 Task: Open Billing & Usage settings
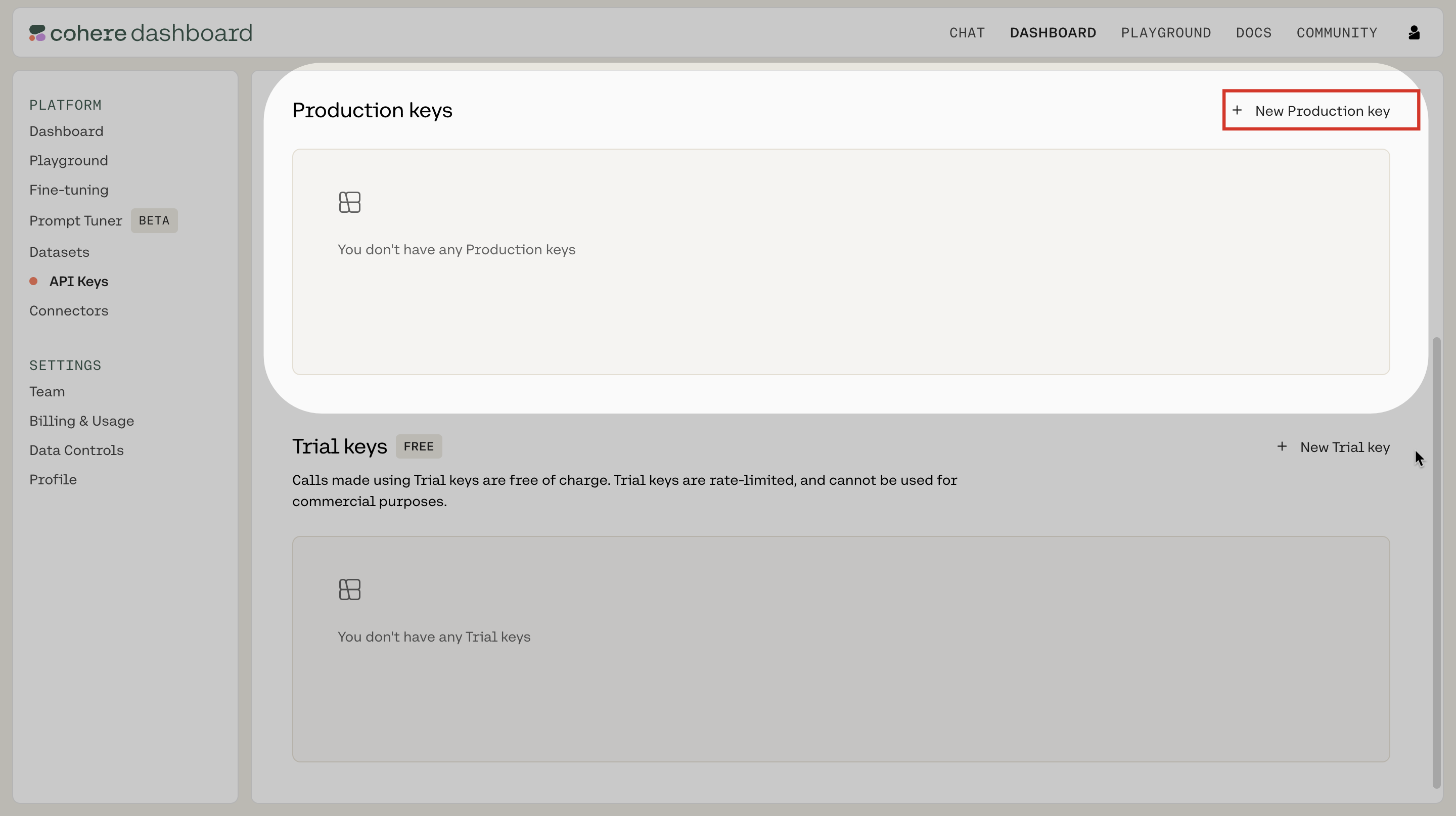[81, 421]
